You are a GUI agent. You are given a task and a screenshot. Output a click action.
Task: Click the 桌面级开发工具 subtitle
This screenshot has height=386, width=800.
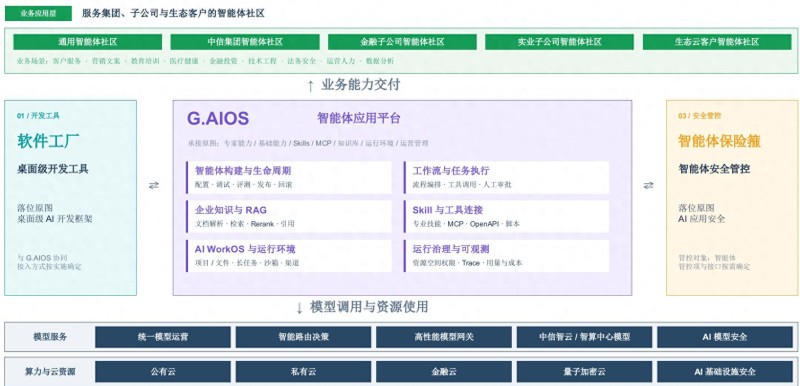(53, 169)
